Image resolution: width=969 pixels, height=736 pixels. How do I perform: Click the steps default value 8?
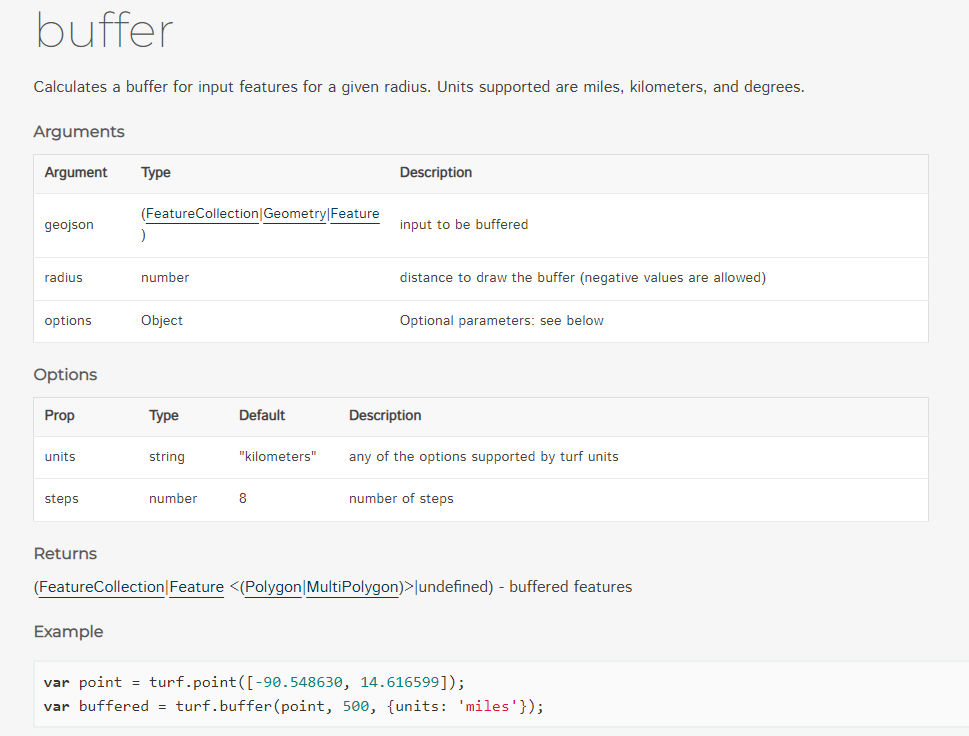[x=242, y=498]
